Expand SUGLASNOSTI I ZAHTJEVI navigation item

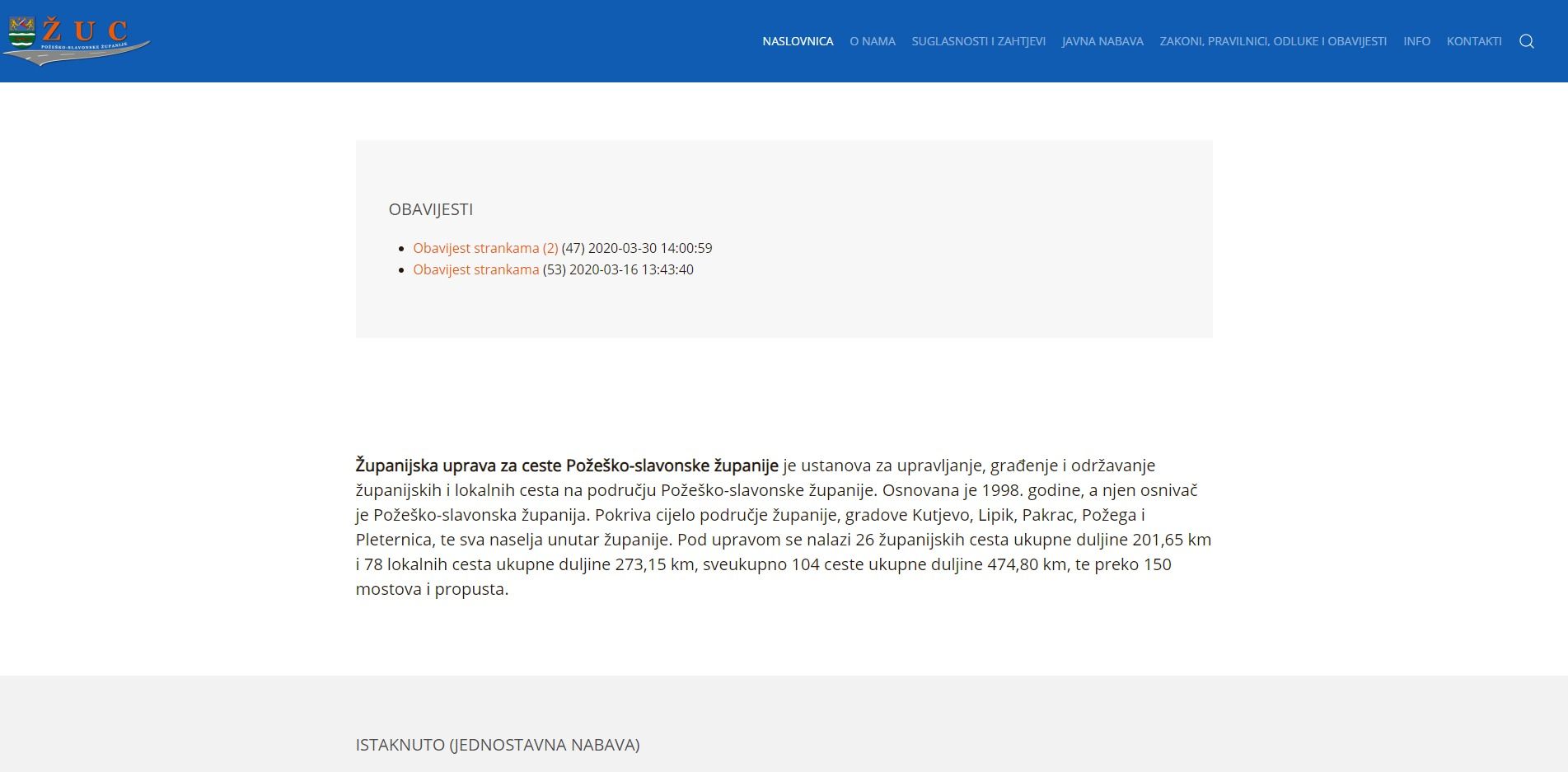point(978,41)
